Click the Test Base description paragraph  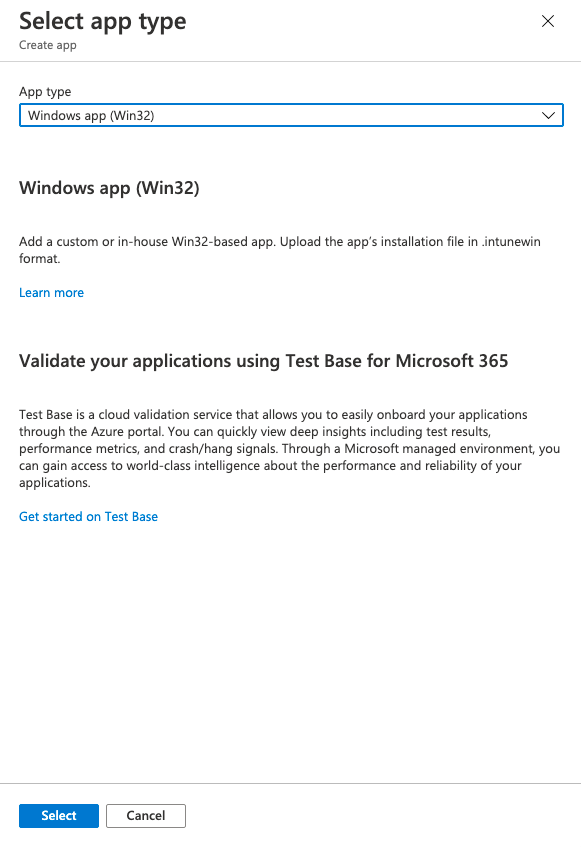[x=289, y=448]
